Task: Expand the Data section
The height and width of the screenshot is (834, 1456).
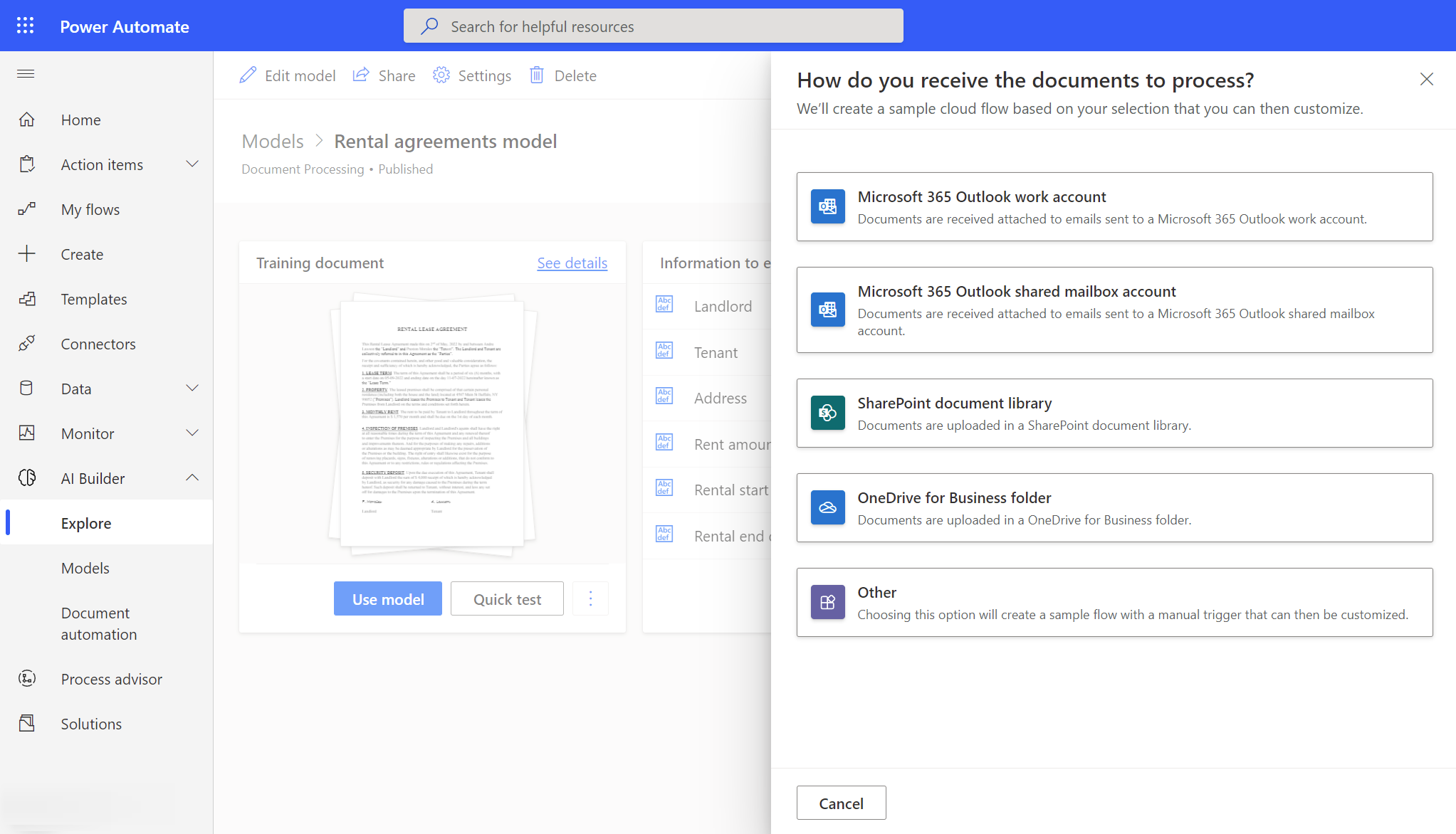Action: click(192, 389)
